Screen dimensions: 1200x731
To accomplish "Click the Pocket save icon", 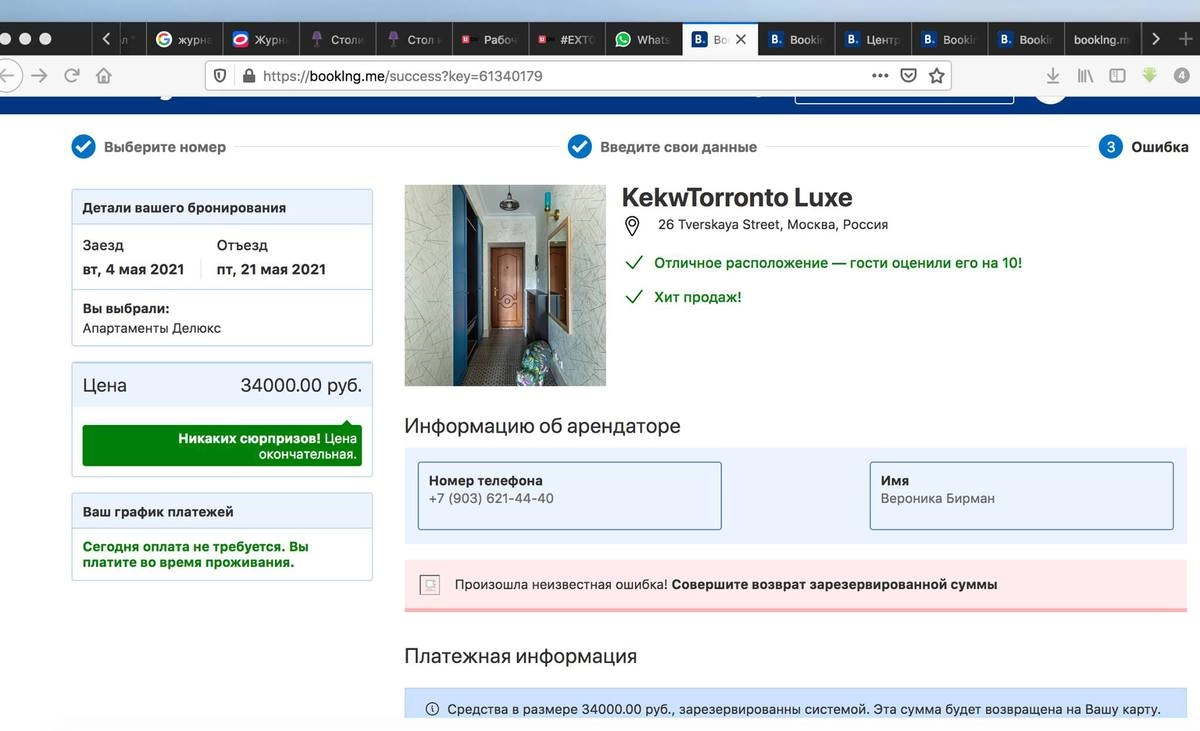I will click(908, 75).
